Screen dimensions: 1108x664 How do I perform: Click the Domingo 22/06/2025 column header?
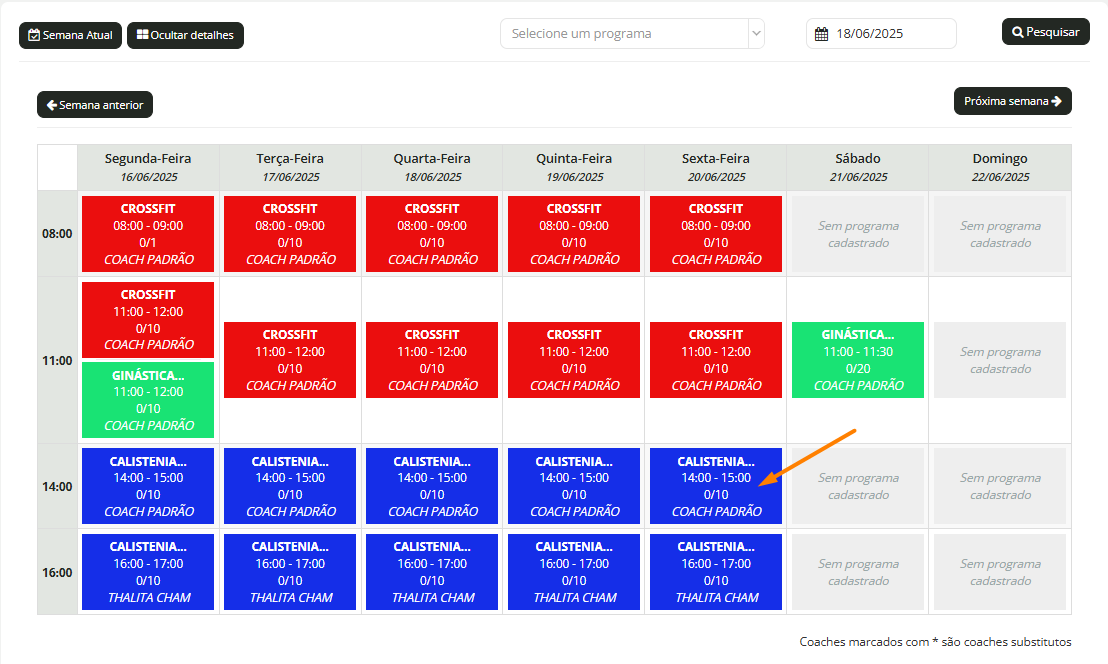click(x=1000, y=167)
